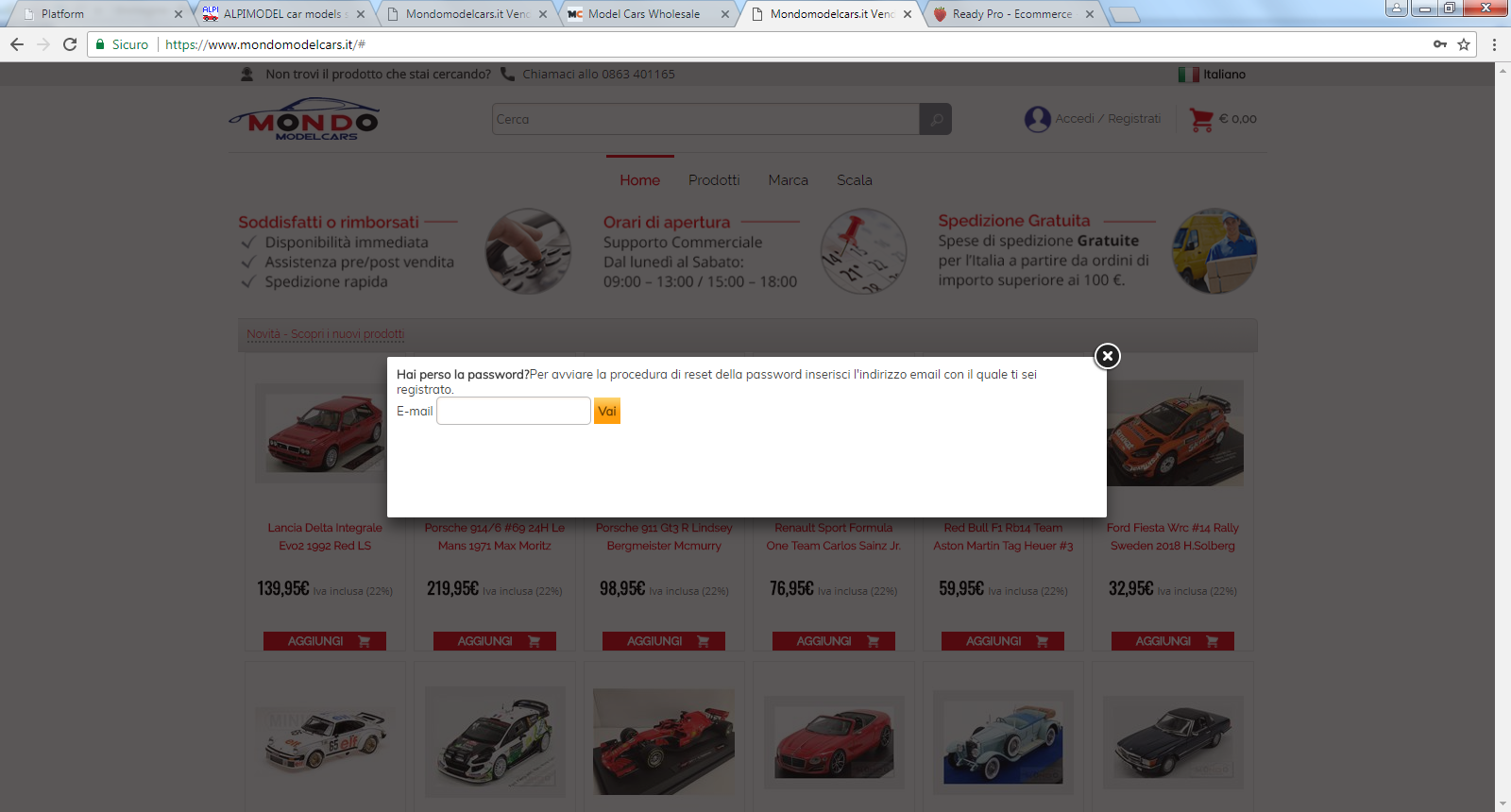Open the Prodotti menu
The height and width of the screenshot is (812, 1511).
pyautogui.click(x=714, y=180)
